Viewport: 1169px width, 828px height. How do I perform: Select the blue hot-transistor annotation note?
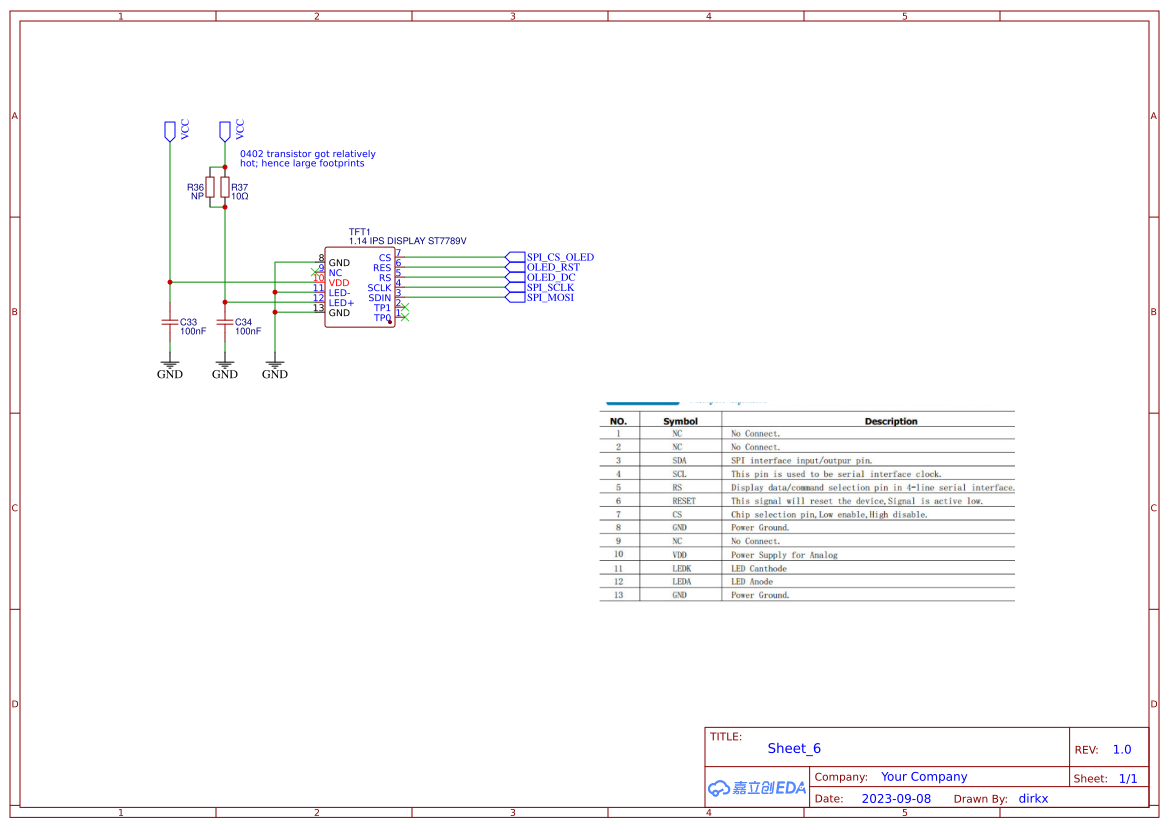coord(307,157)
